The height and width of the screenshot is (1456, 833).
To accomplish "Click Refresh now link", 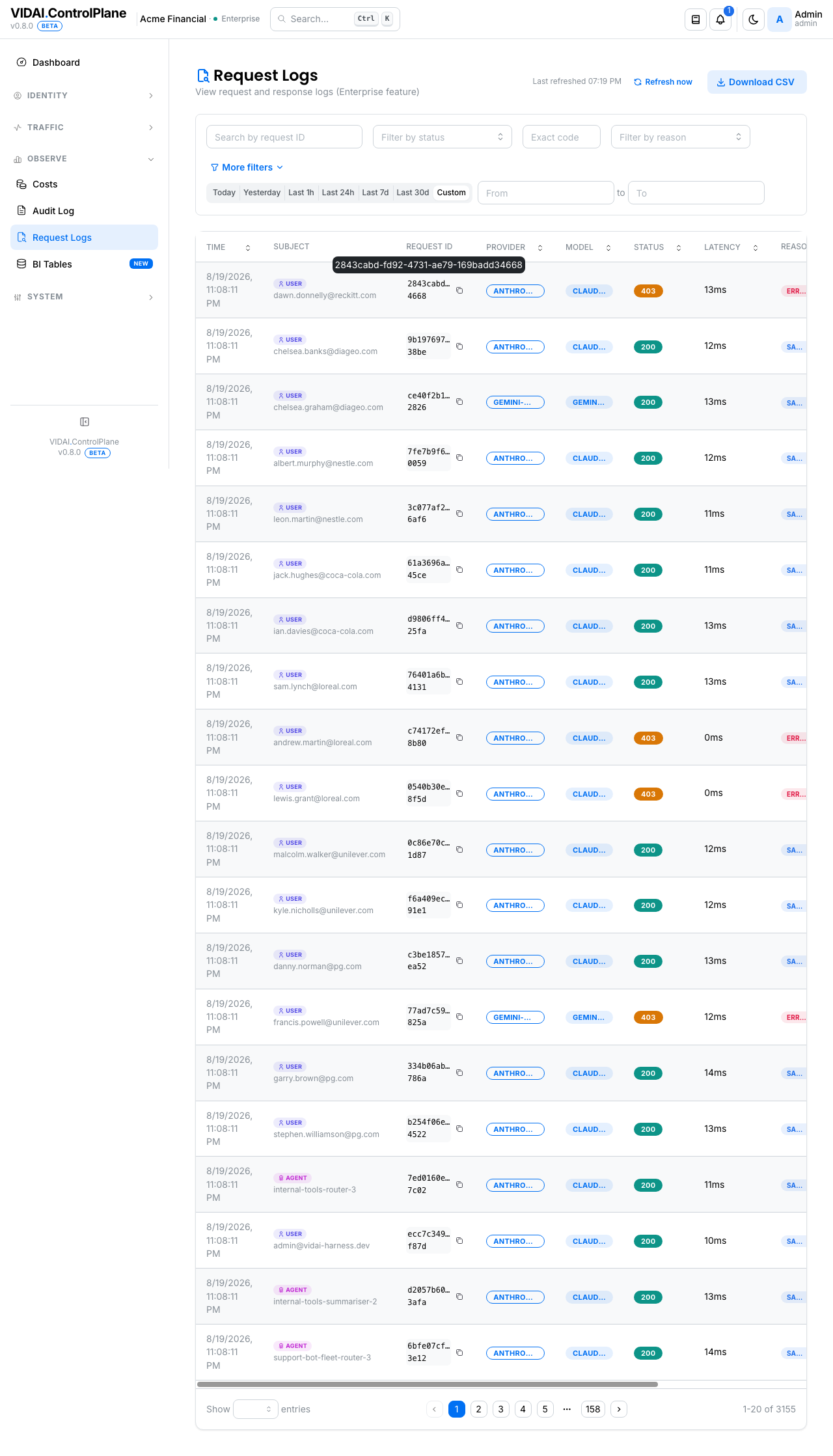I will [x=663, y=82].
